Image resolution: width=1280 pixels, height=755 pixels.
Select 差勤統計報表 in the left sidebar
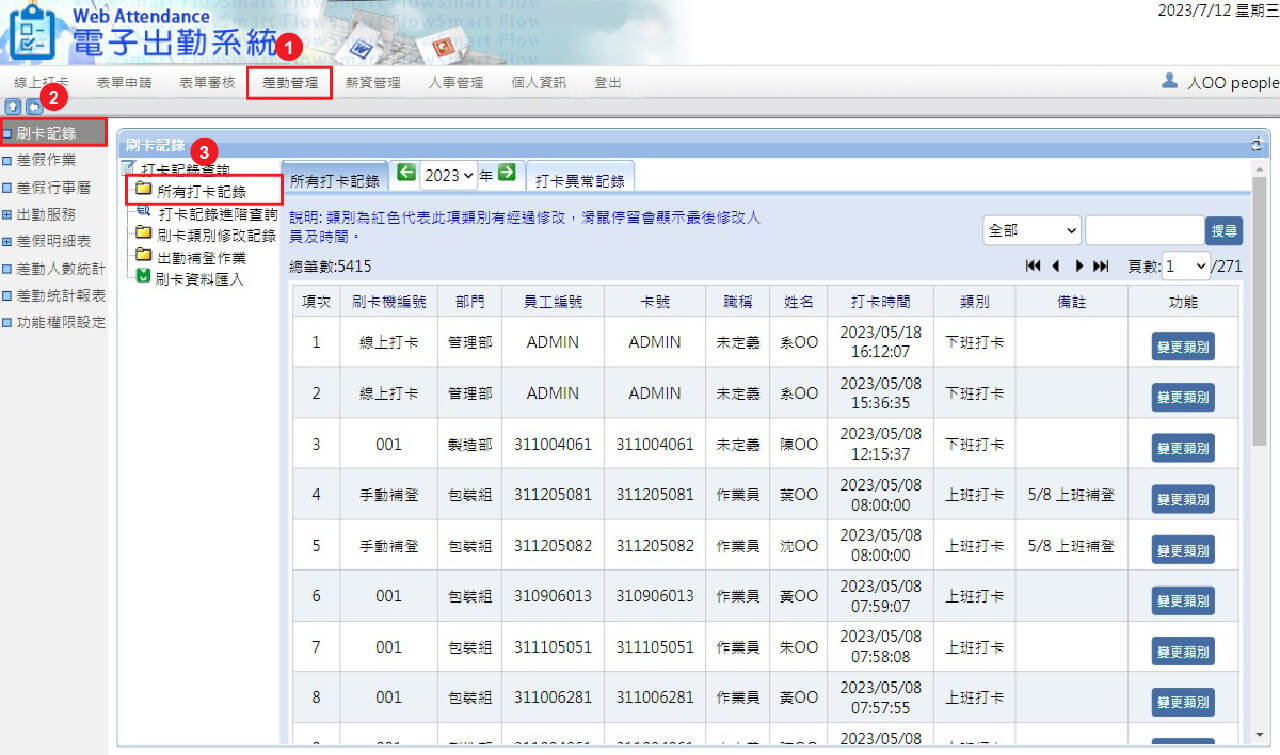point(61,295)
